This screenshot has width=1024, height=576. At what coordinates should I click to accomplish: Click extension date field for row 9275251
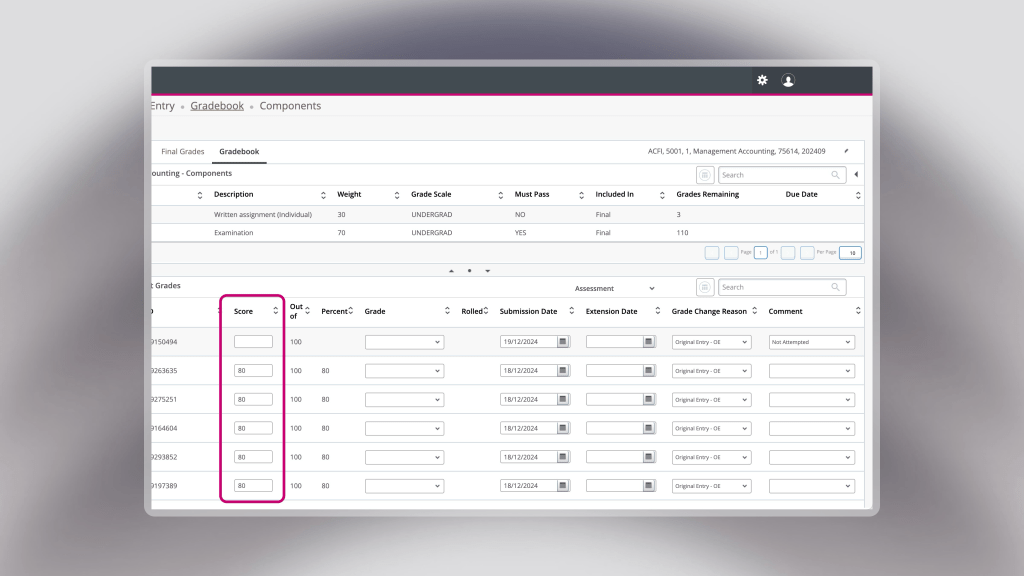615,399
